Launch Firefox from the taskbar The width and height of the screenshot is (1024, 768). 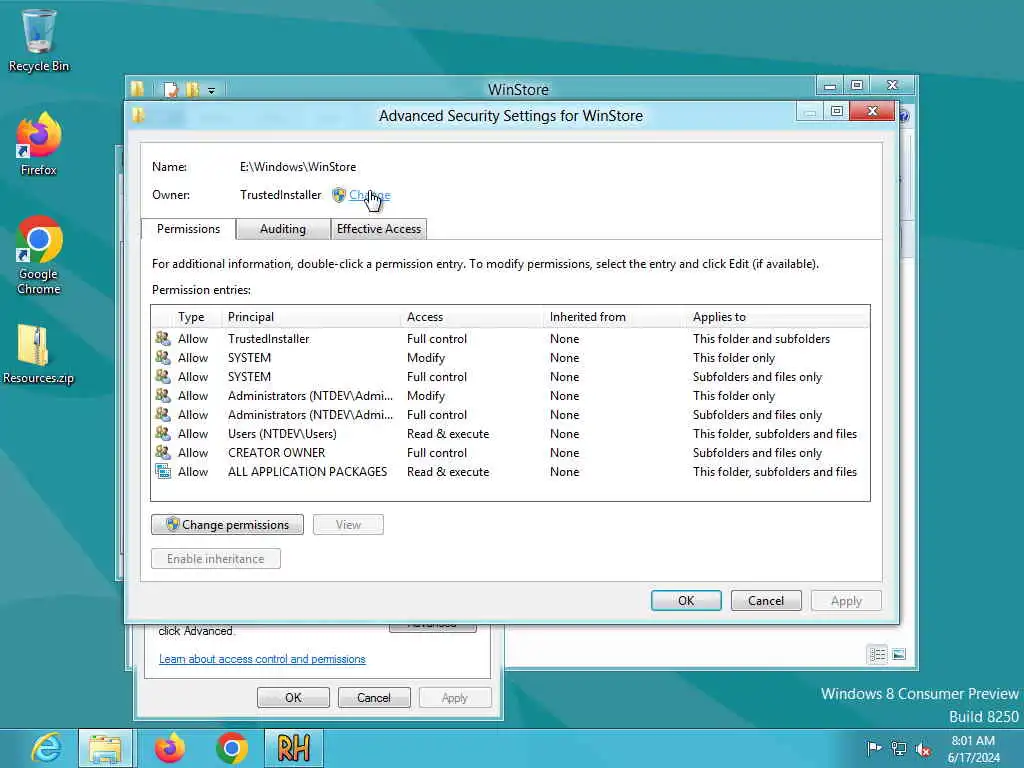coord(169,748)
